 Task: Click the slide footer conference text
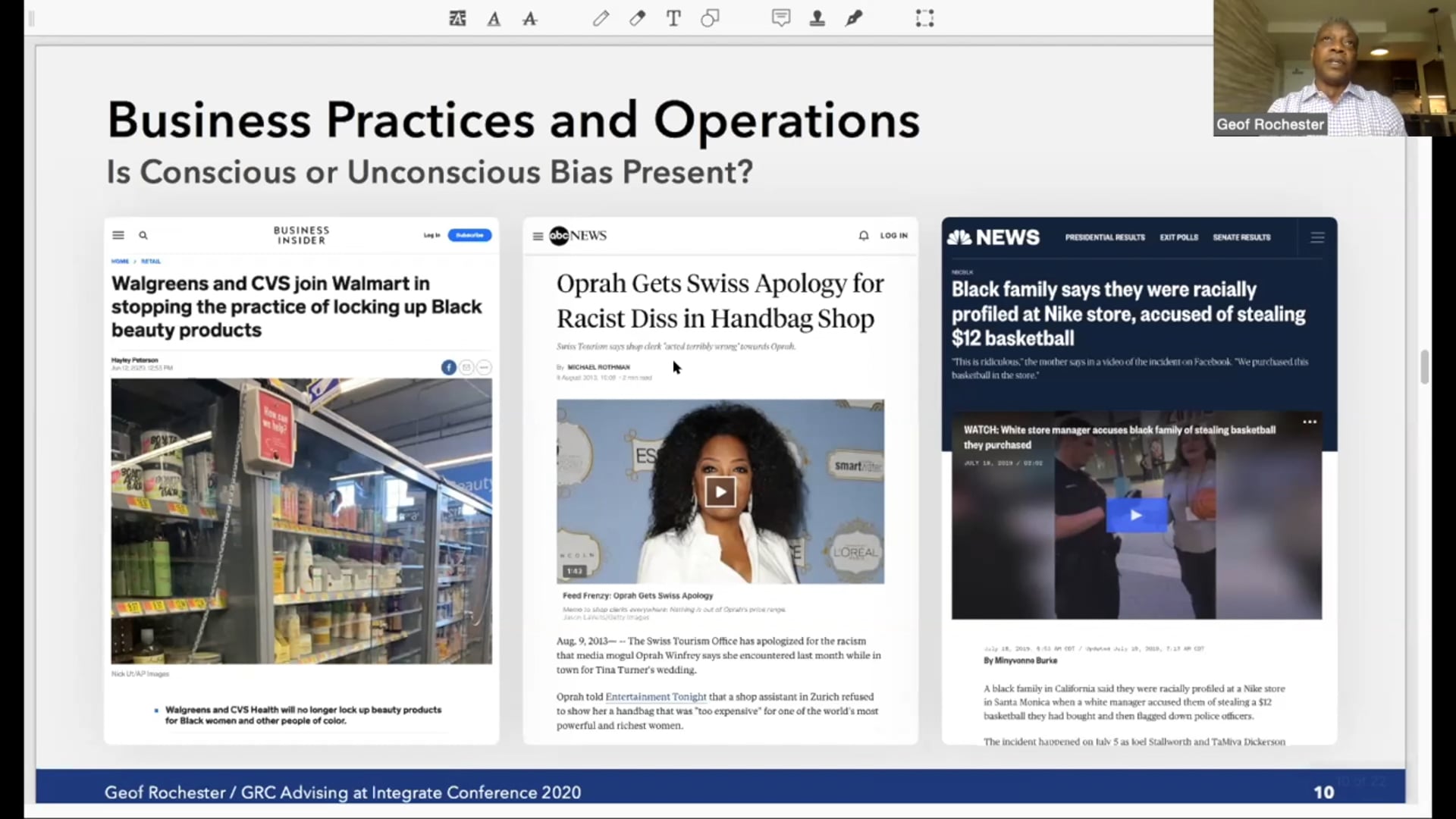click(343, 792)
